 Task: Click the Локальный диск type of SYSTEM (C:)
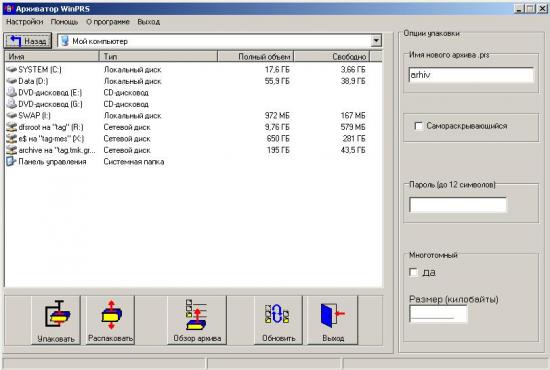point(133,70)
